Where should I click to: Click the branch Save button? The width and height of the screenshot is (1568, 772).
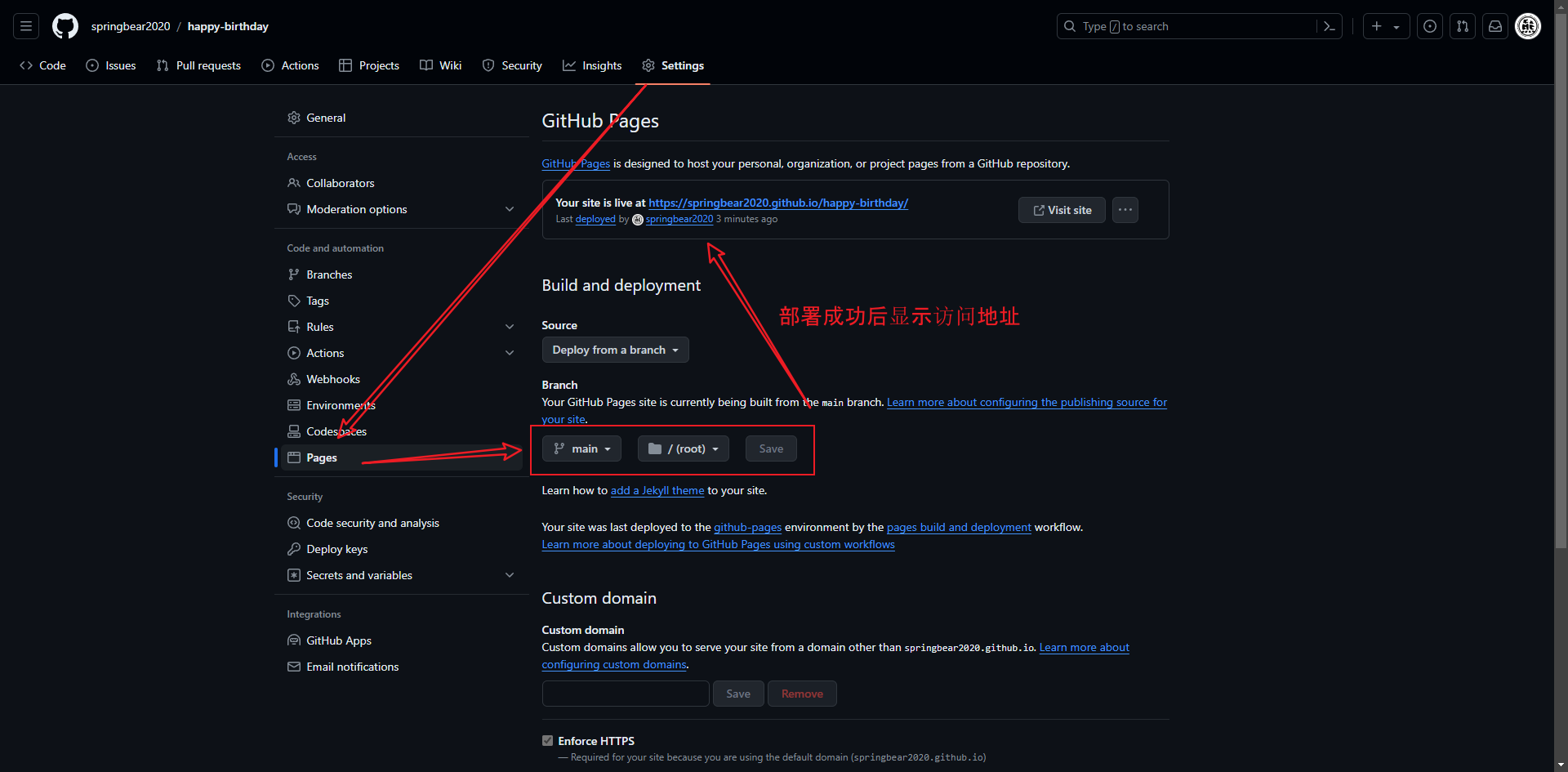(x=771, y=448)
